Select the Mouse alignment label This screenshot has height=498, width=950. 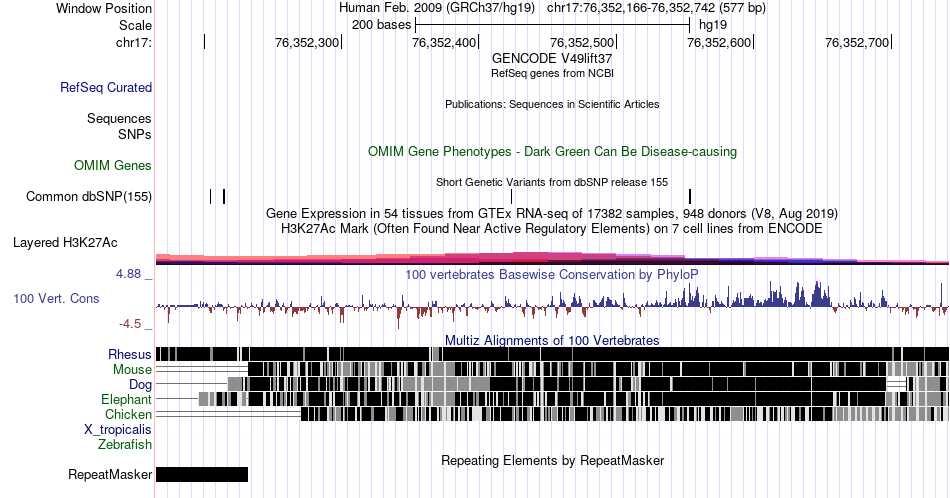coord(132,370)
